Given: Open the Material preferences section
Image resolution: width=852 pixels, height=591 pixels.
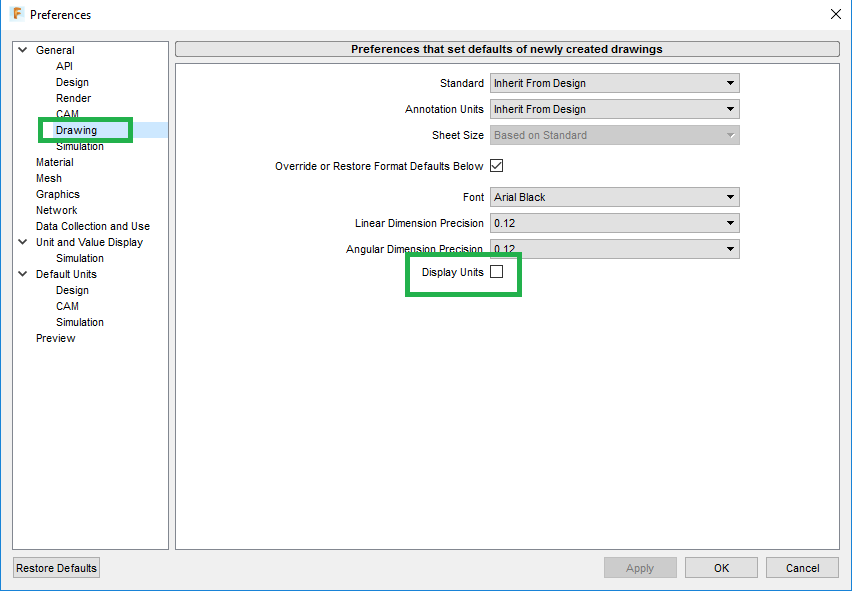Looking at the screenshot, I should 54,161.
